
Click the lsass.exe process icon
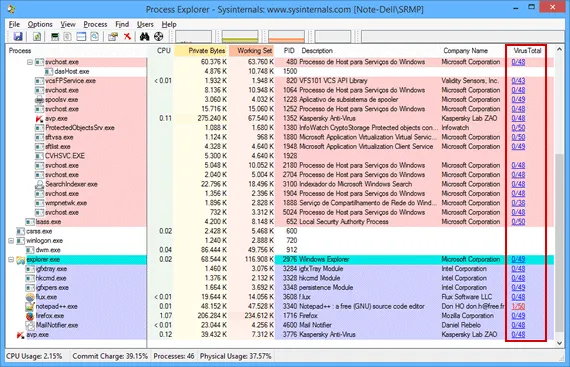30,222
